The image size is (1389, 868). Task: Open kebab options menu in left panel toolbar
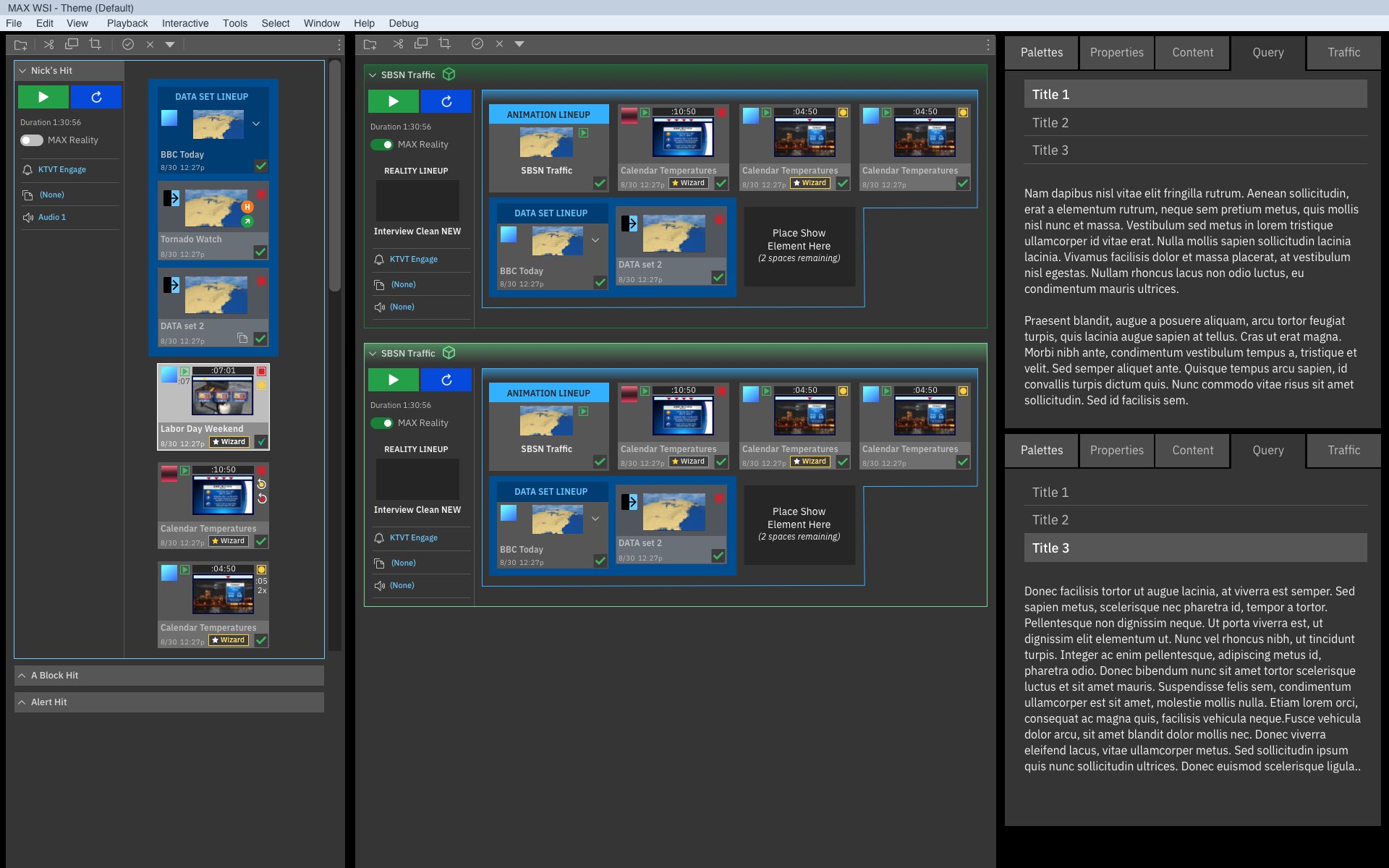(x=339, y=44)
